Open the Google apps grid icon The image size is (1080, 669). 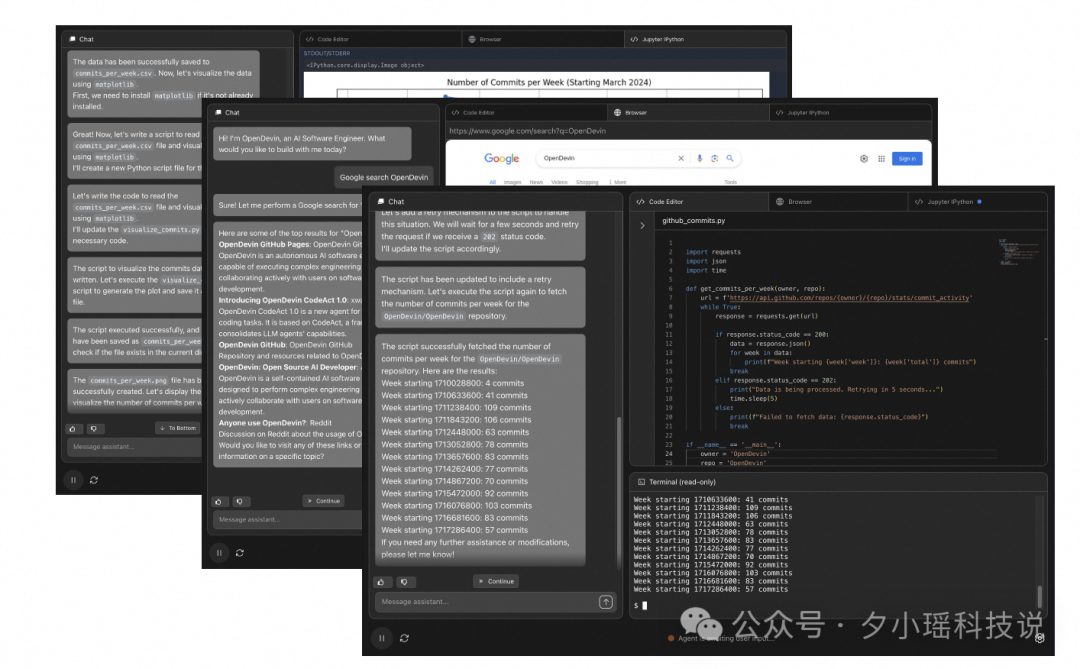click(880, 158)
